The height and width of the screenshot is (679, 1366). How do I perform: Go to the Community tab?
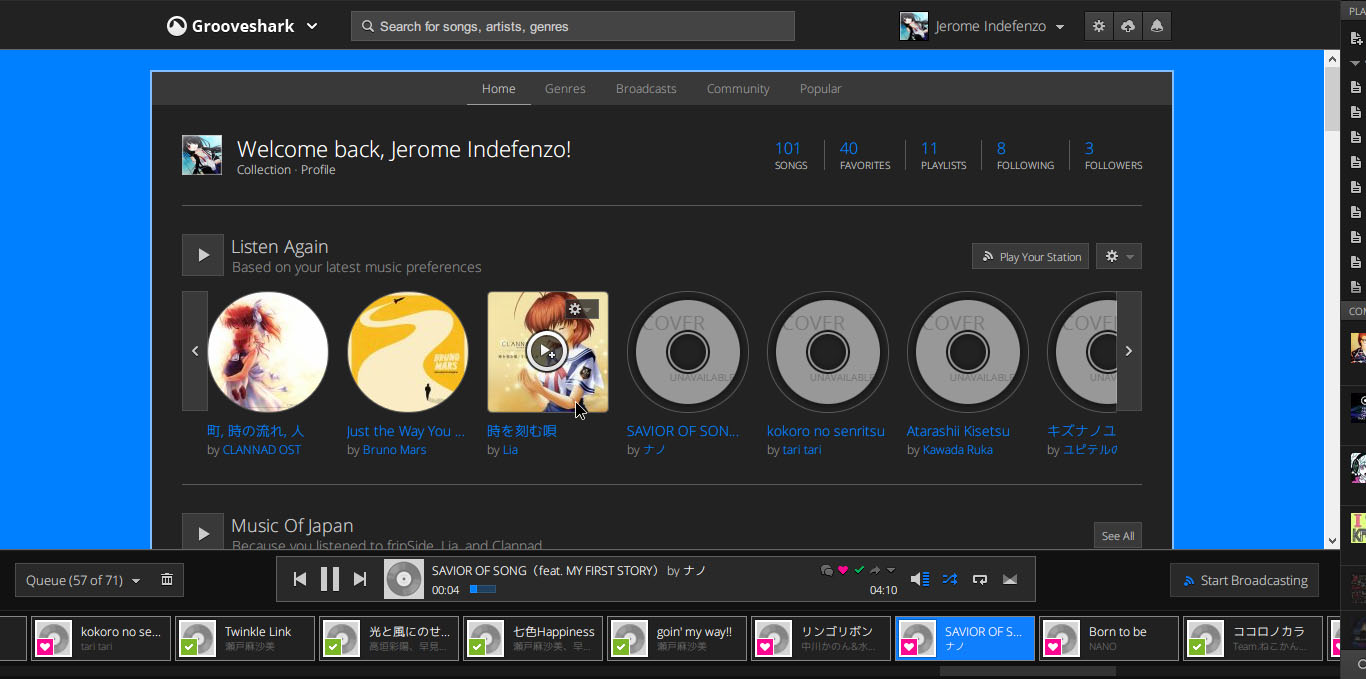point(738,88)
